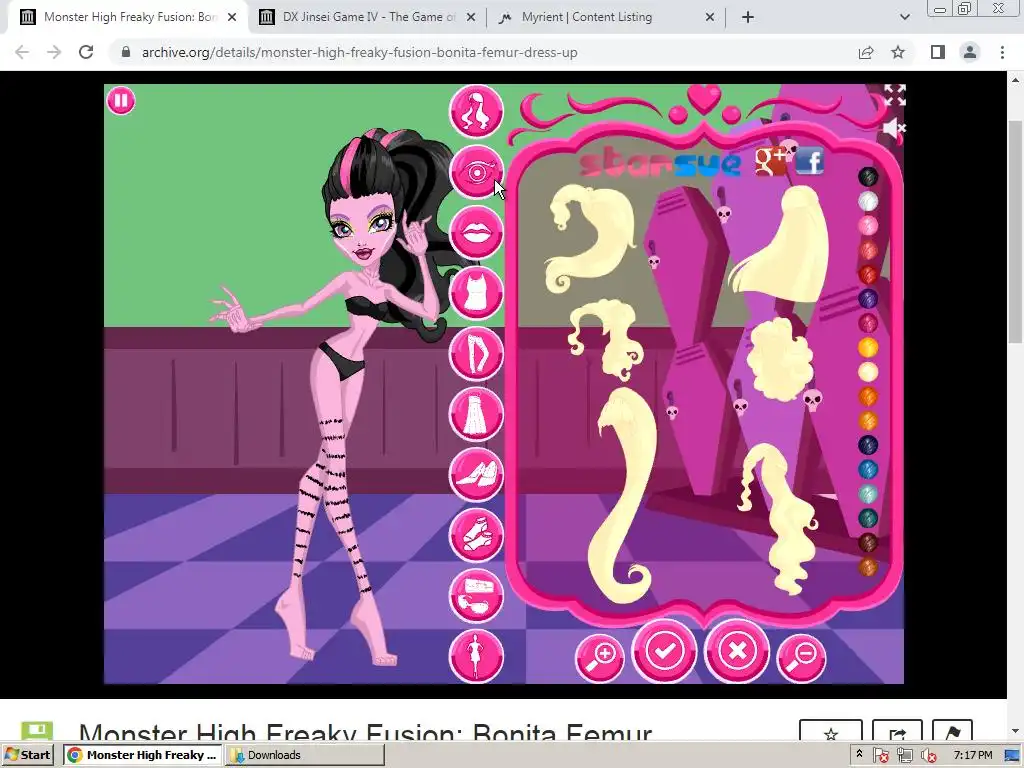Share this page from the toolbar
The width and height of the screenshot is (1024, 768).
pyautogui.click(x=866, y=52)
